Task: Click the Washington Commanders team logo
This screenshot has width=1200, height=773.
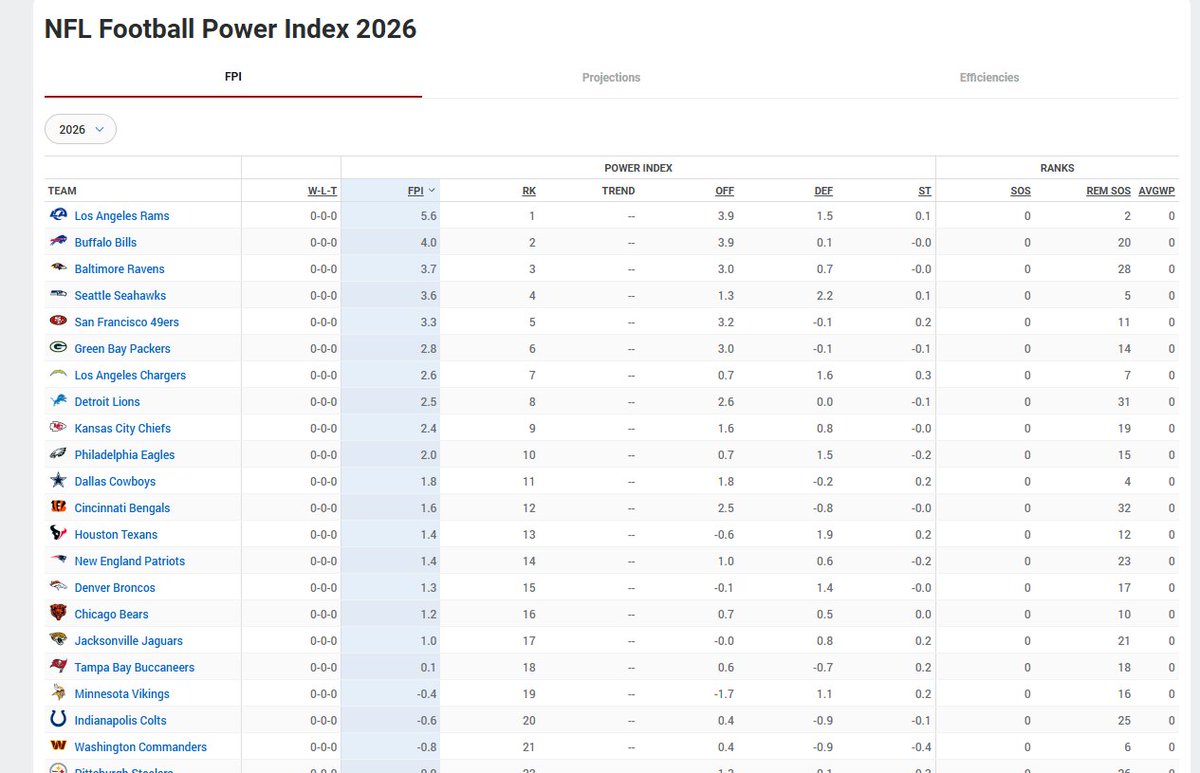Action: 58,747
